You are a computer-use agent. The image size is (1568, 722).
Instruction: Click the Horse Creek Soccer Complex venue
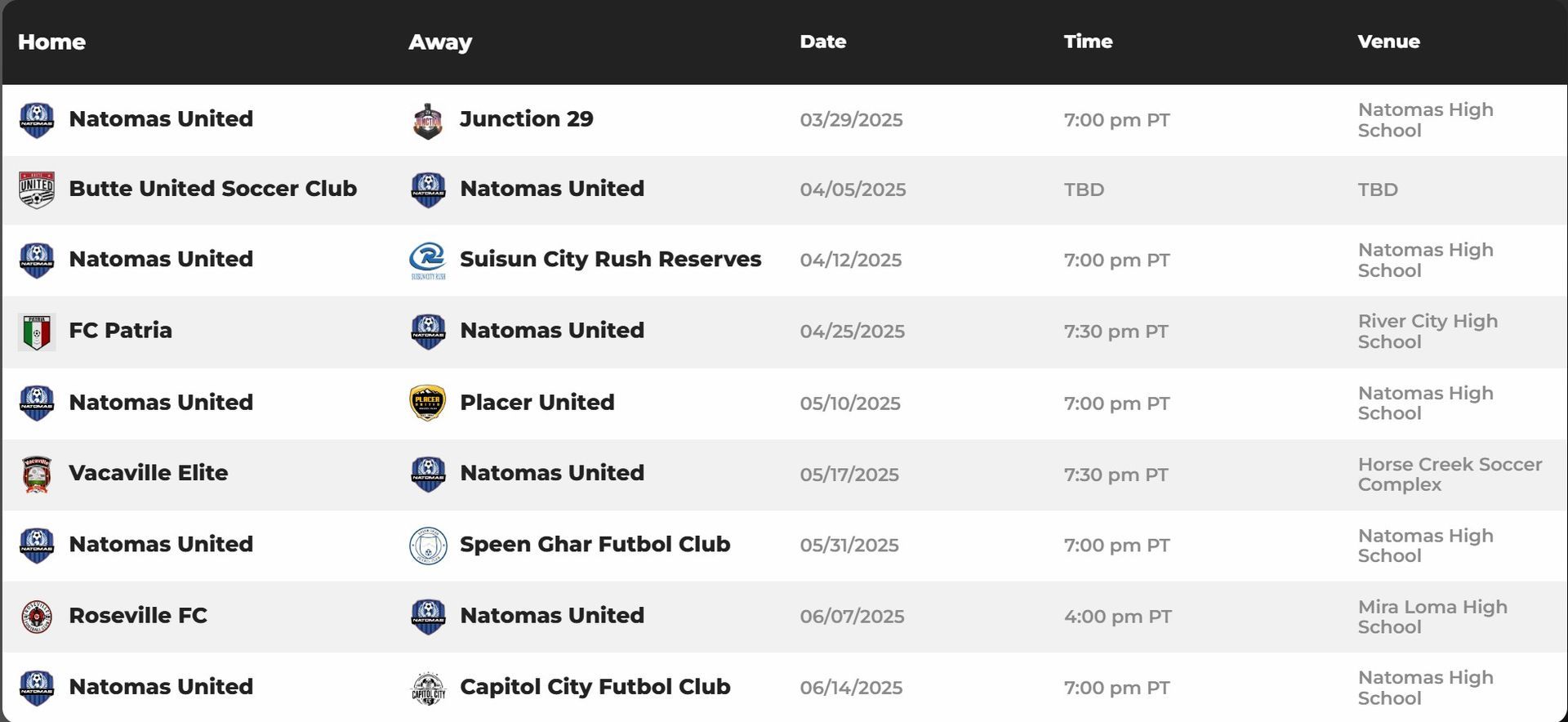click(1450, 475)
